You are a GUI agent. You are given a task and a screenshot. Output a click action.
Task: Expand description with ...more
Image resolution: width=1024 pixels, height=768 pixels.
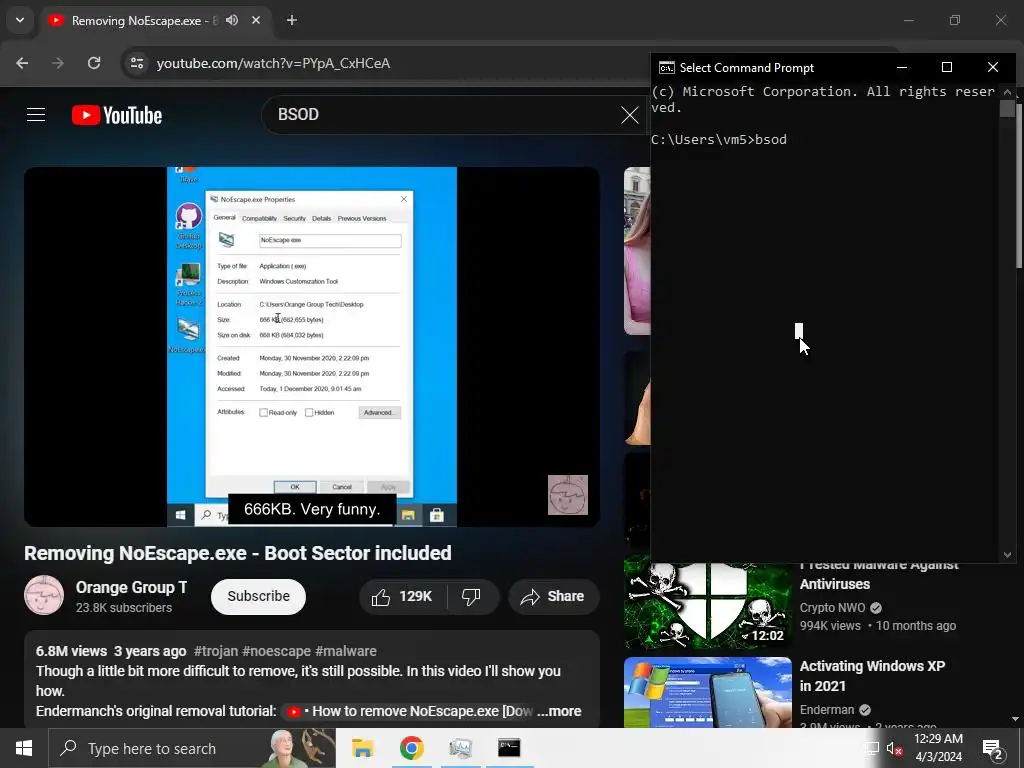(559, 711)
